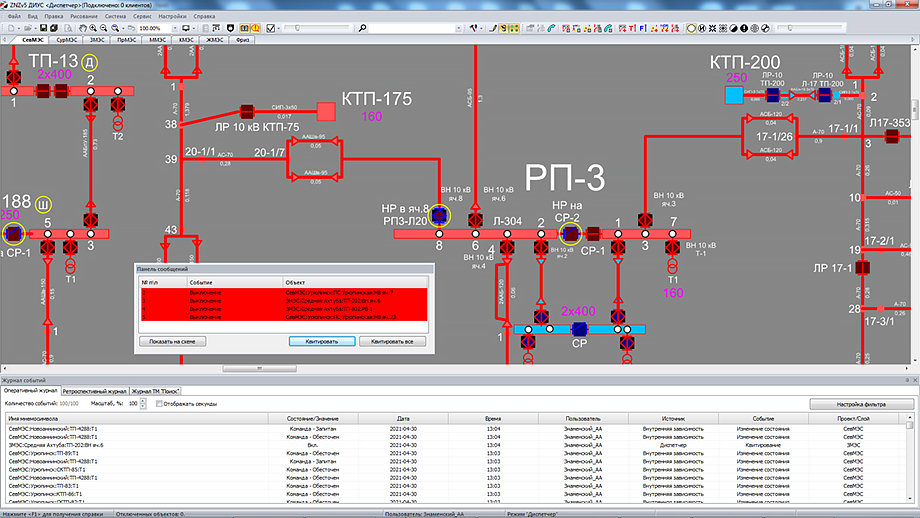The width and height of the screenshot is (920, 518).
Task: Open the zoom percentage 100.00% dropdown
Action: click(175, 28)
